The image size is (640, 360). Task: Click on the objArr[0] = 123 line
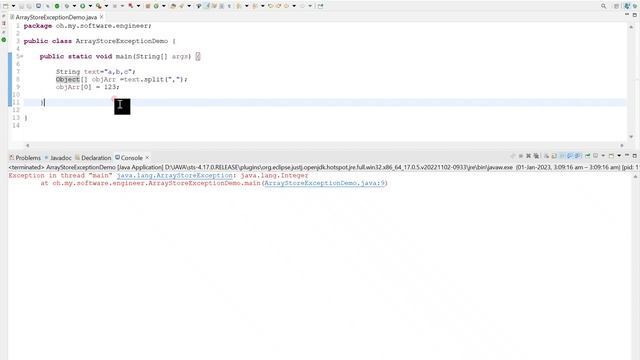[88, 87]
